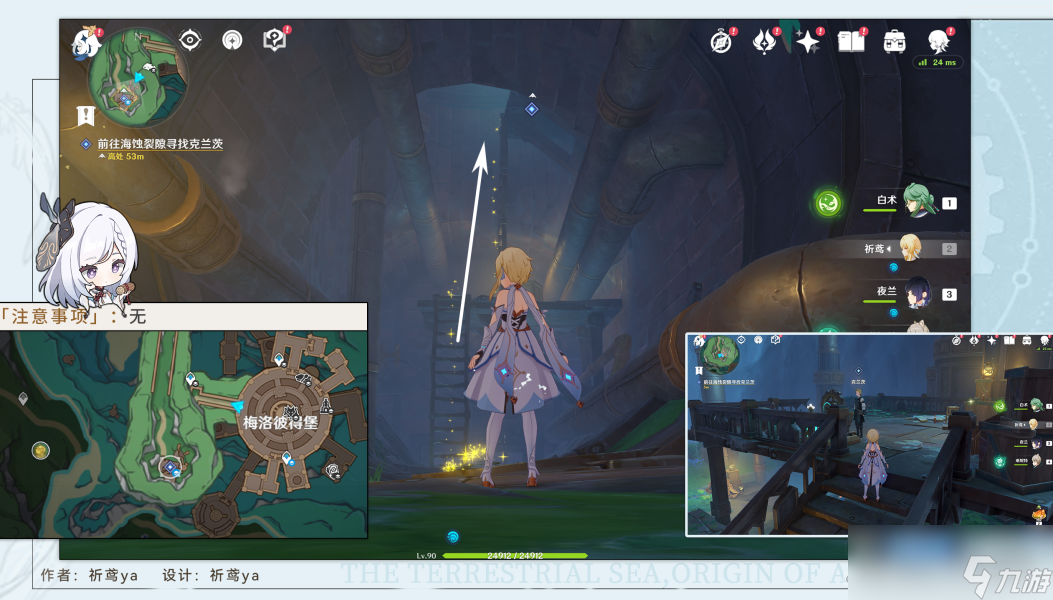Check the 24 ms network indicator
The width and height of the screenshot is (1053, 600).
(937, 62)
